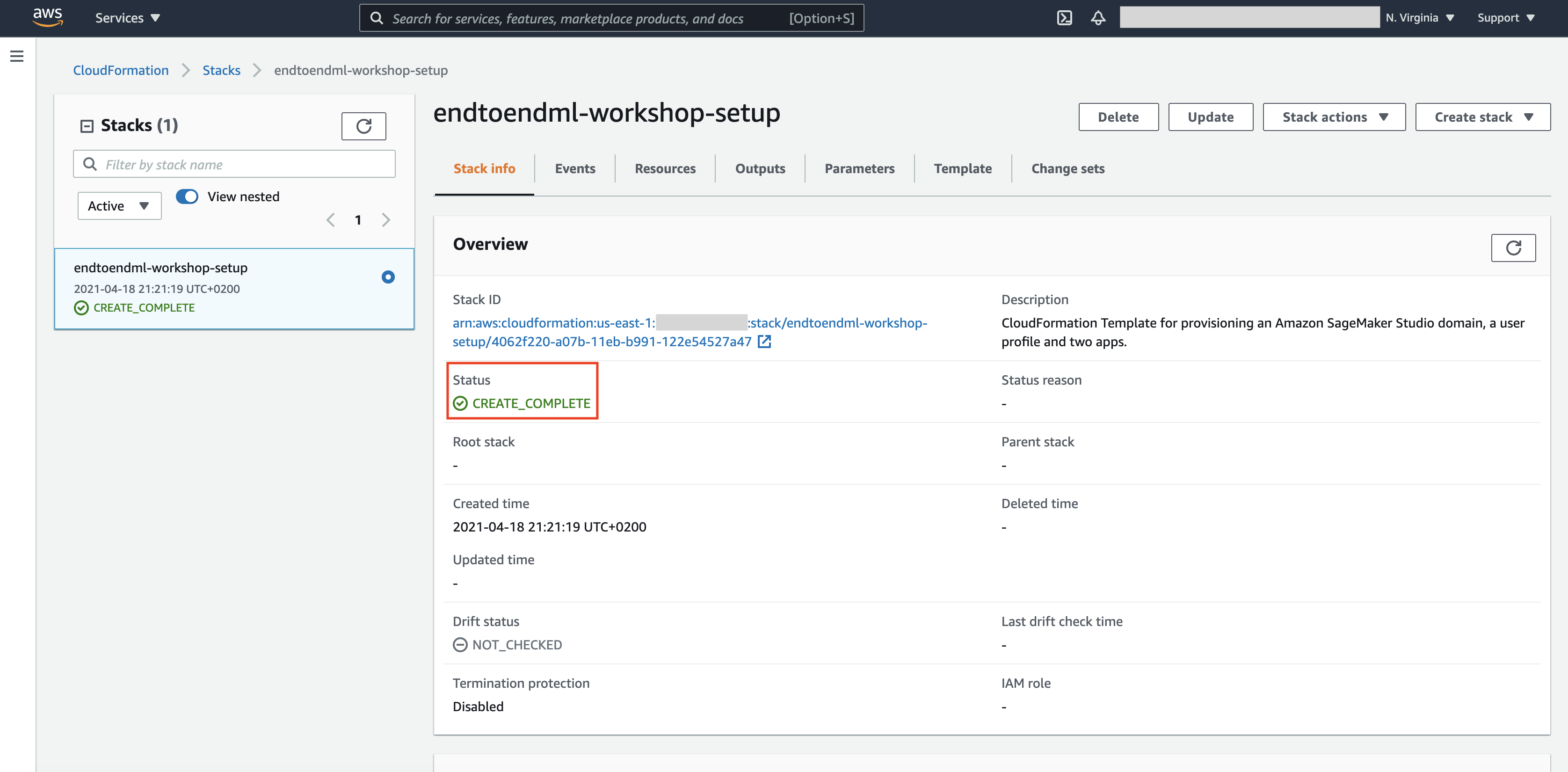Open the hamburger navigation menu
1568x772 pixels.
point(17,57)
